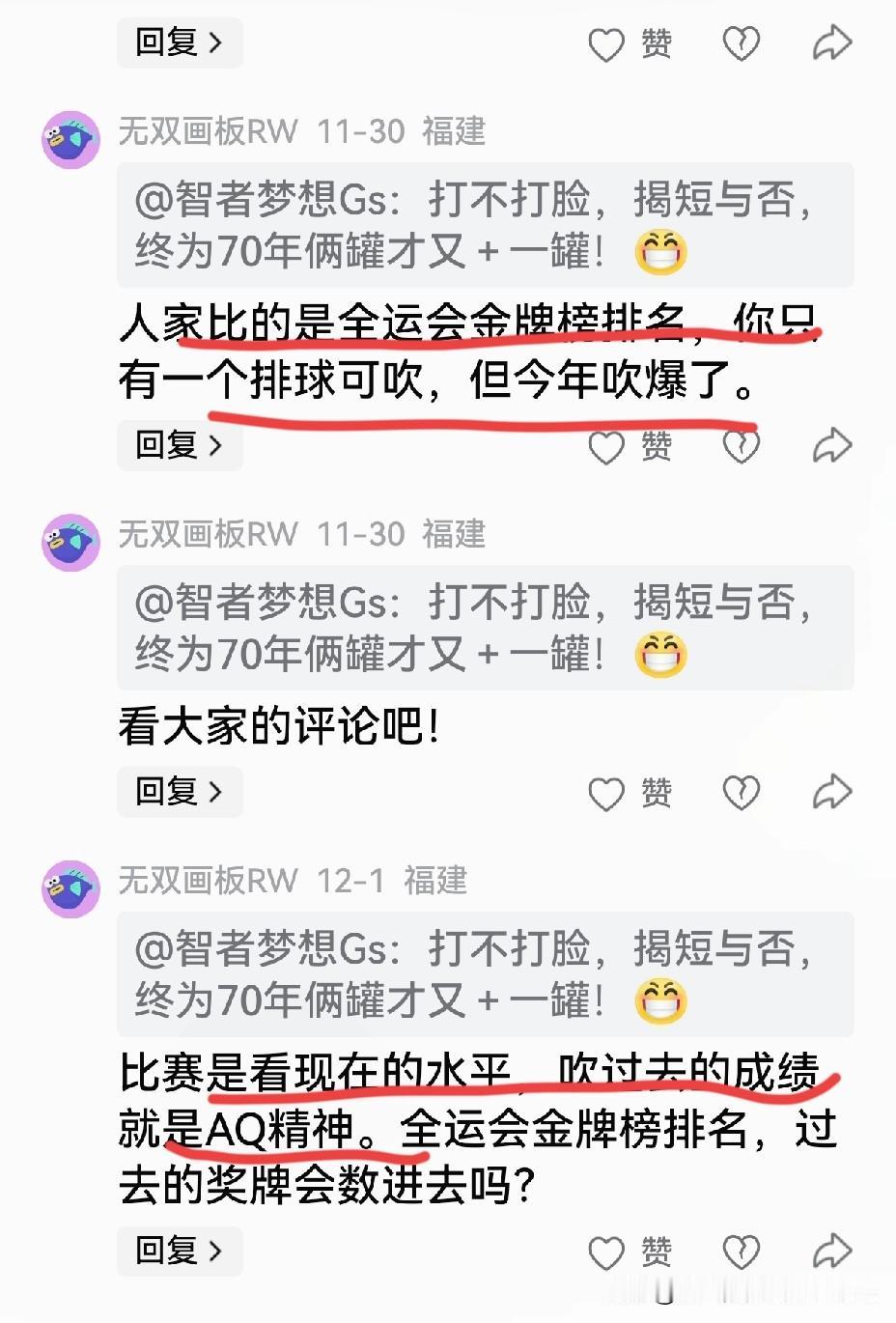Like the 看大家的评论吧 comment with heart icon
The height and width of the screenshot is (1323, 896).
click(606, 794)
